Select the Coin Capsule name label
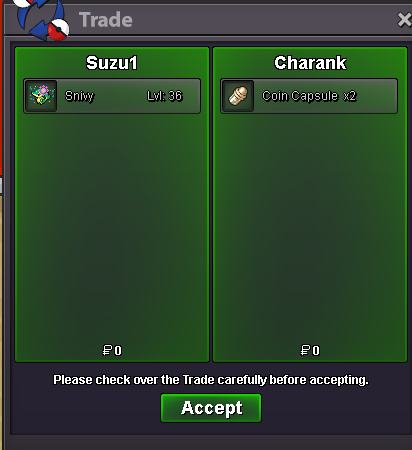Screen dimensions: 412x450 [x=300, y=96]
